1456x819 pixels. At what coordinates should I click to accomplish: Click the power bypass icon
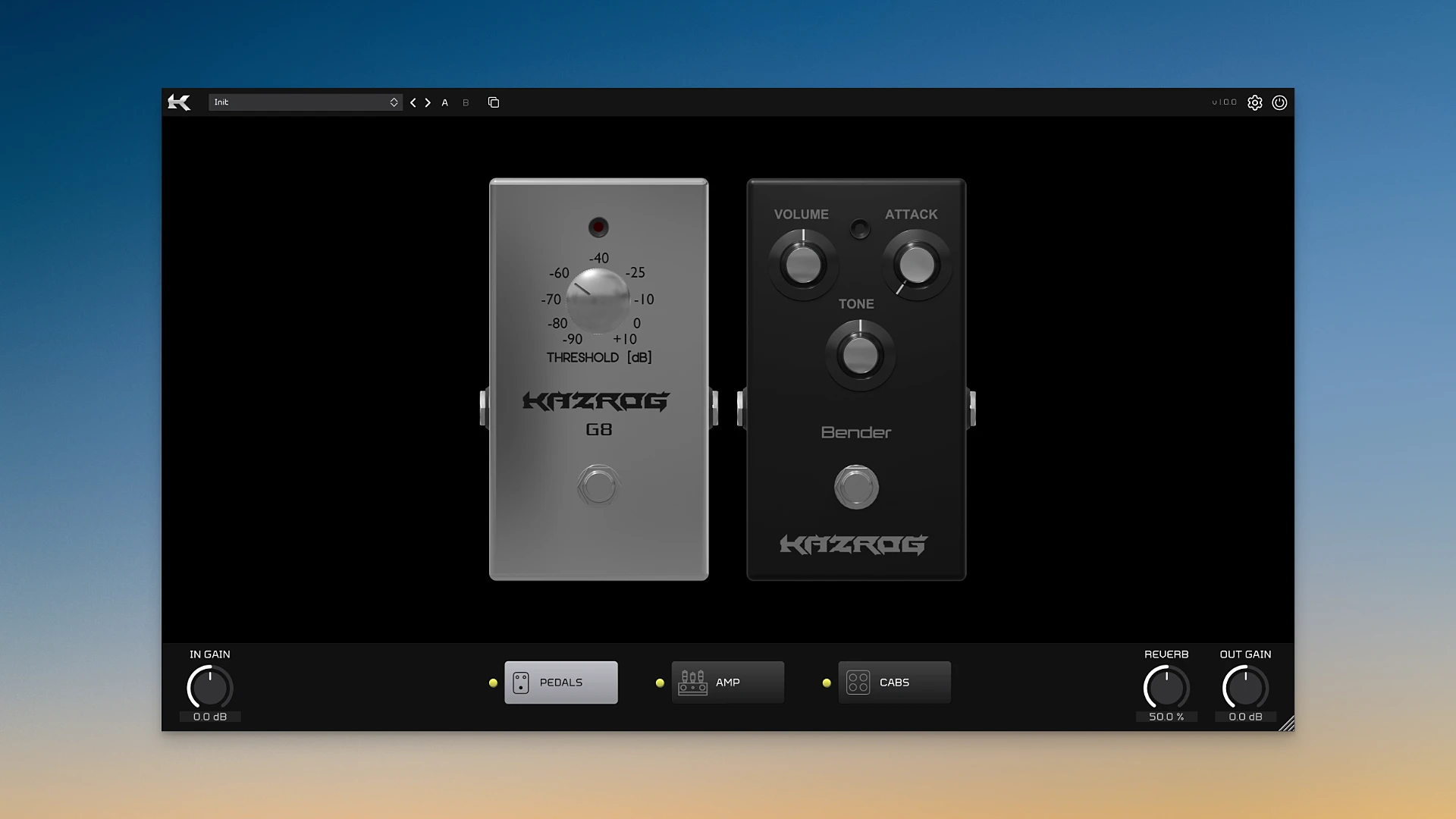pos(1279,102)
